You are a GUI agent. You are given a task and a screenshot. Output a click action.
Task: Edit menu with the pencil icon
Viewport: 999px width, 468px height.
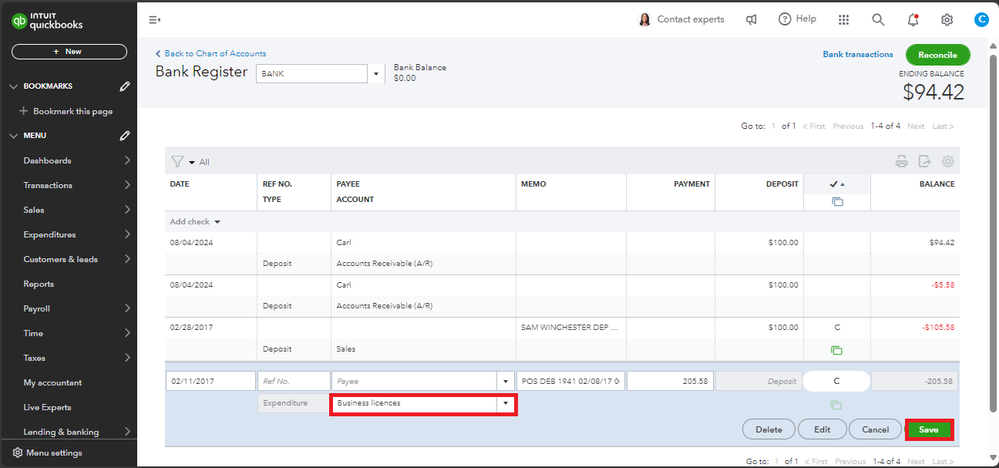tap(125, 136)
